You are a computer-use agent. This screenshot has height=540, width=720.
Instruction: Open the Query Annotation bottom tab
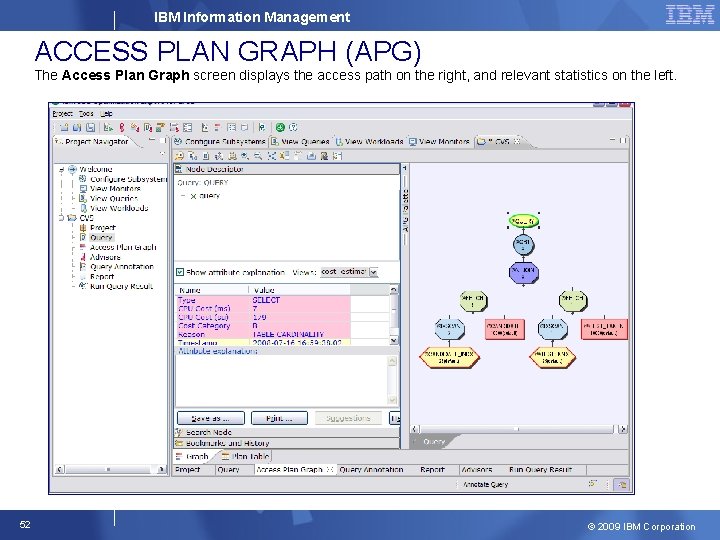[x=371, y=470]
